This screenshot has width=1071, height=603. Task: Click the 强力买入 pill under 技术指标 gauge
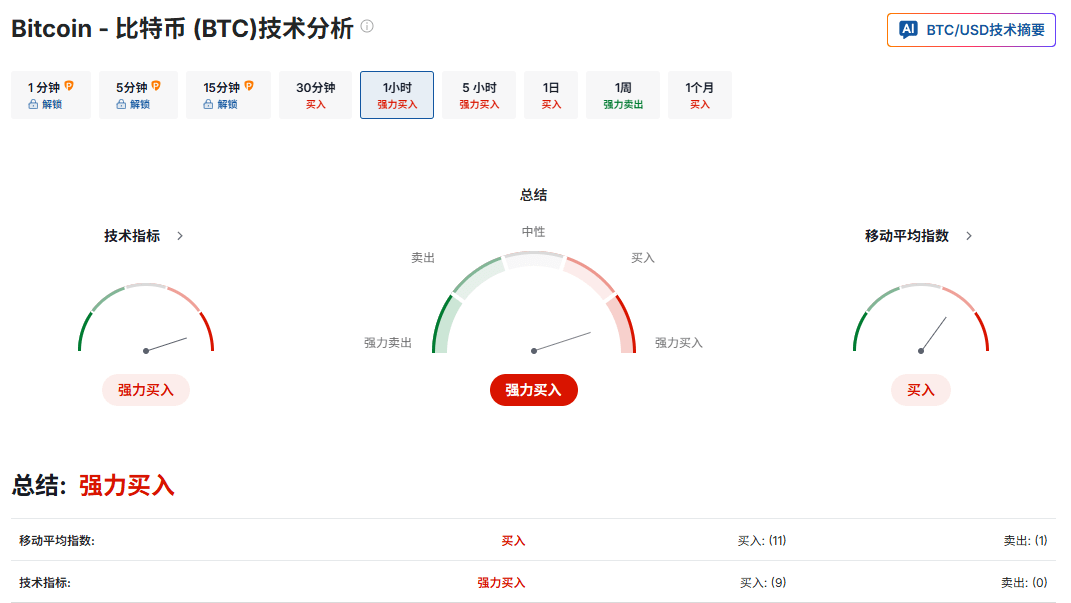(x=145, y=390)
